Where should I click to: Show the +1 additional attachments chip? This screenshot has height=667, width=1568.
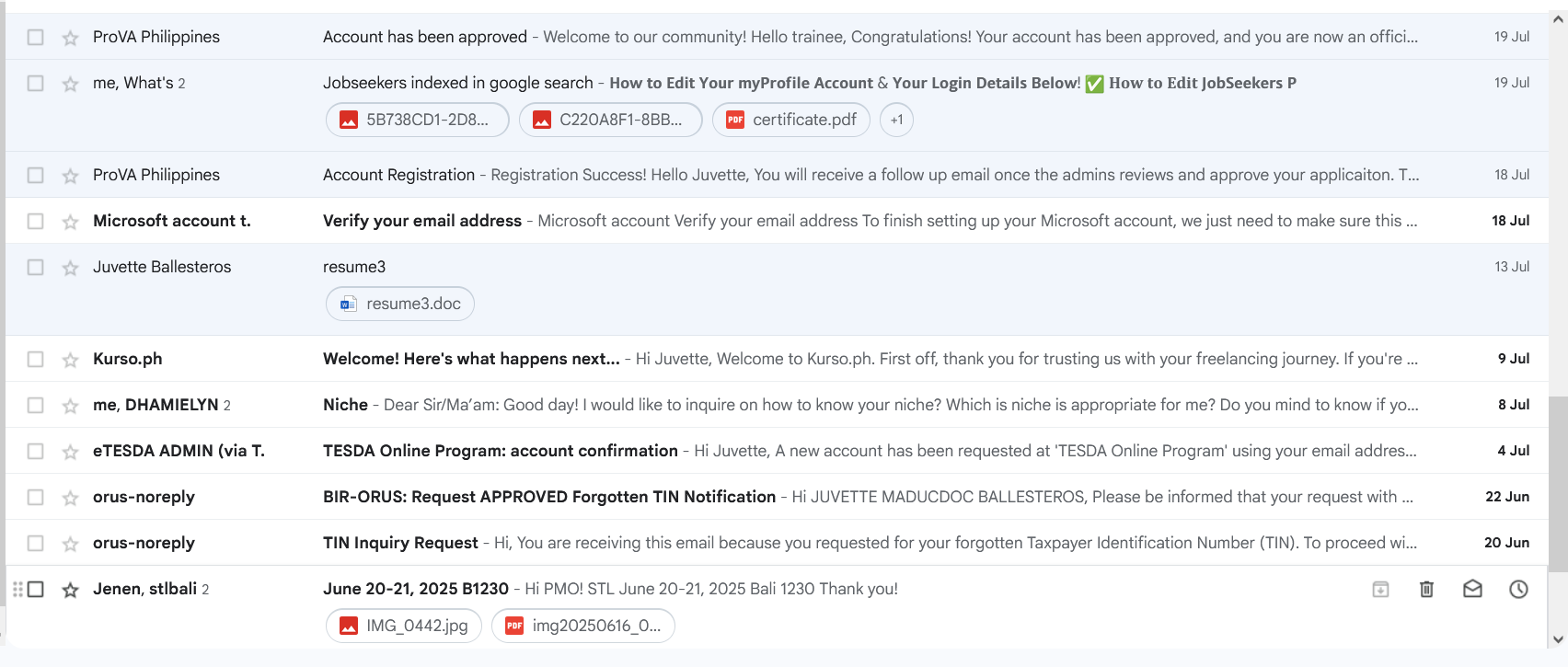[x=896, y=120]
